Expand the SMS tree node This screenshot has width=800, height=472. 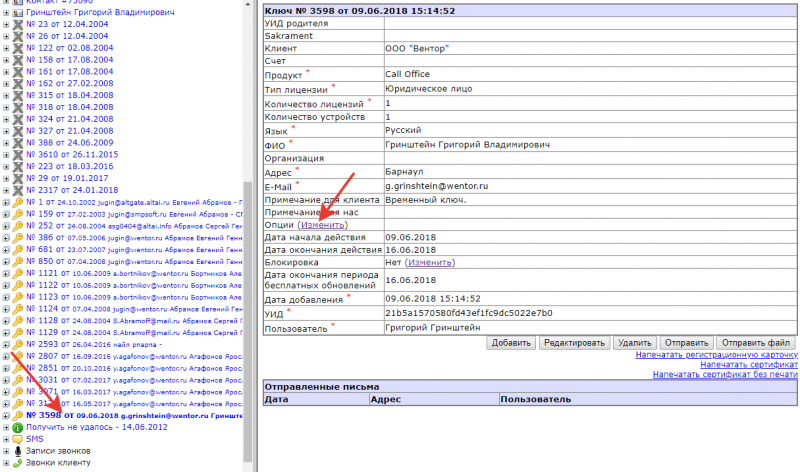[6, 439]
